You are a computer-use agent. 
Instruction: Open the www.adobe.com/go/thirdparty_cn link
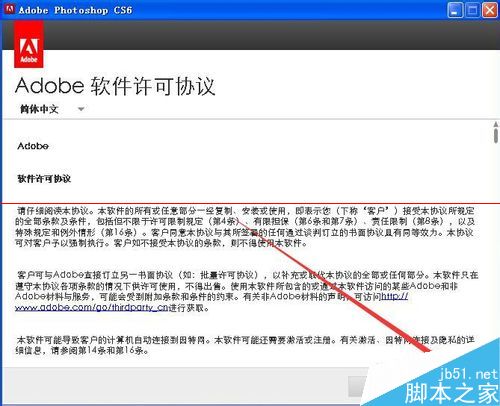click(x=91, y=307)
